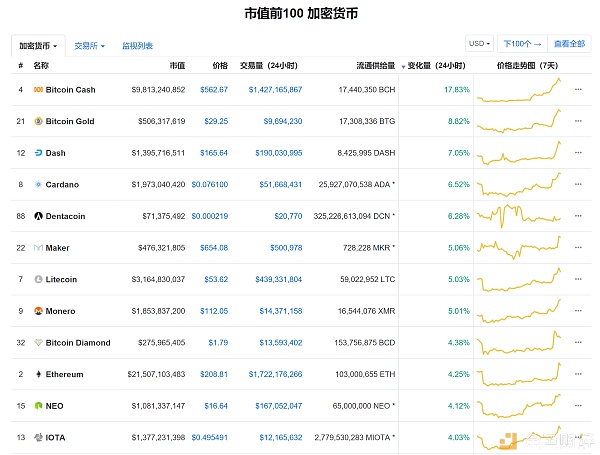The width and height of the screenshot is (600, 455).
Task: Sort by 流通供给量 column header
Action: pyautogui.click(x=376, y=66)
